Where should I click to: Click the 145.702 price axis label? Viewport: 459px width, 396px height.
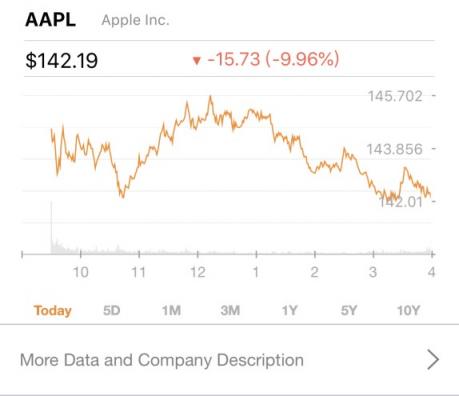pos(395,96)
